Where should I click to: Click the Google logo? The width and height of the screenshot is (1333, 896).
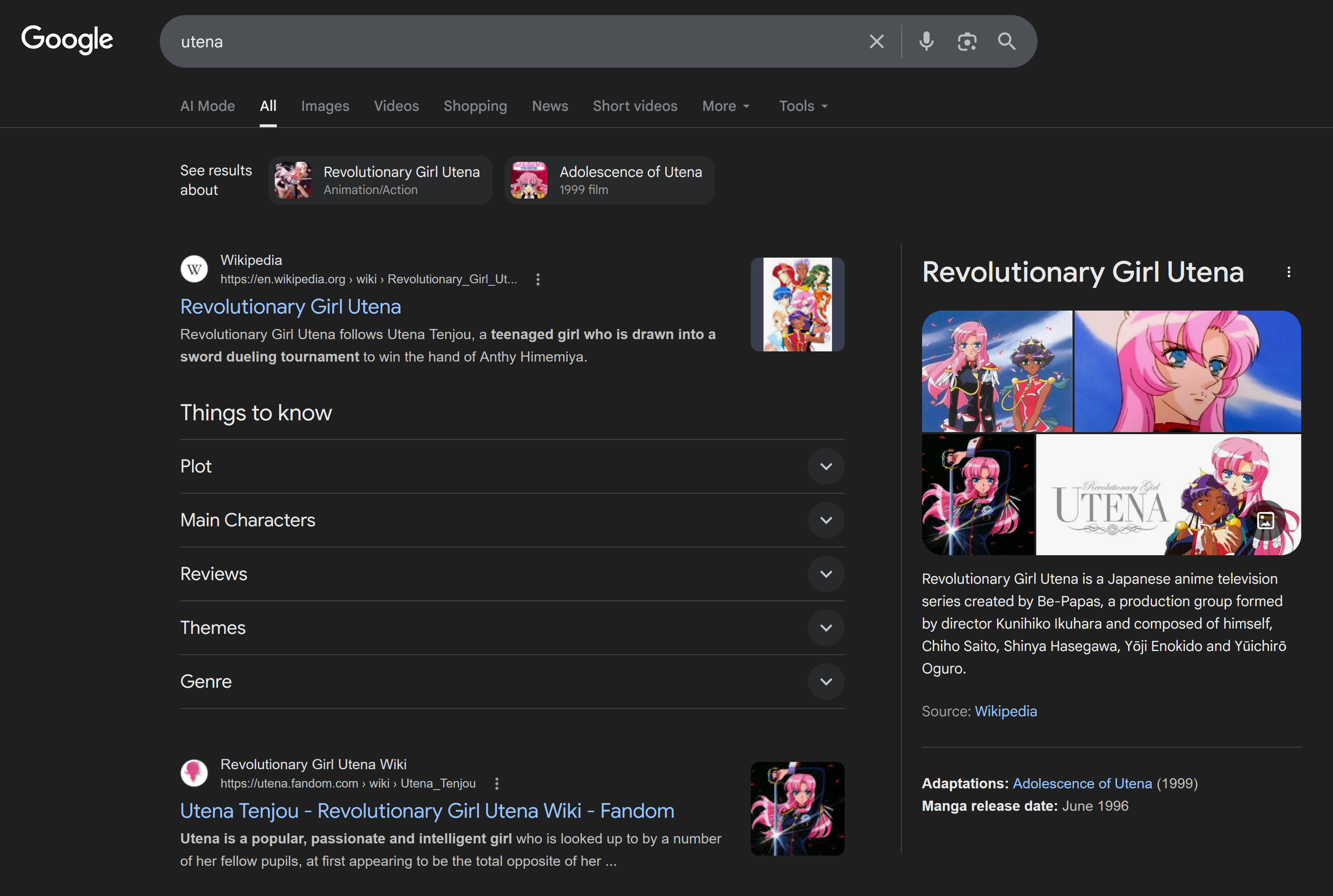pyautogui.click(x=67, y=40)
